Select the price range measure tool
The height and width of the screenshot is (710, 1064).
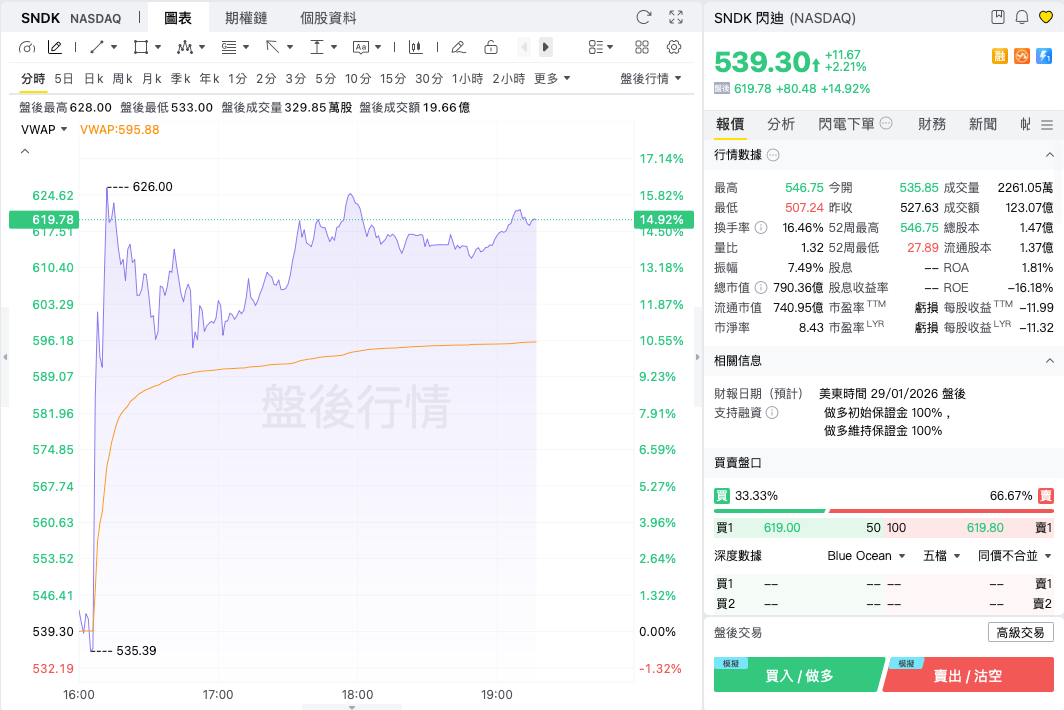[x=317, y=47]
